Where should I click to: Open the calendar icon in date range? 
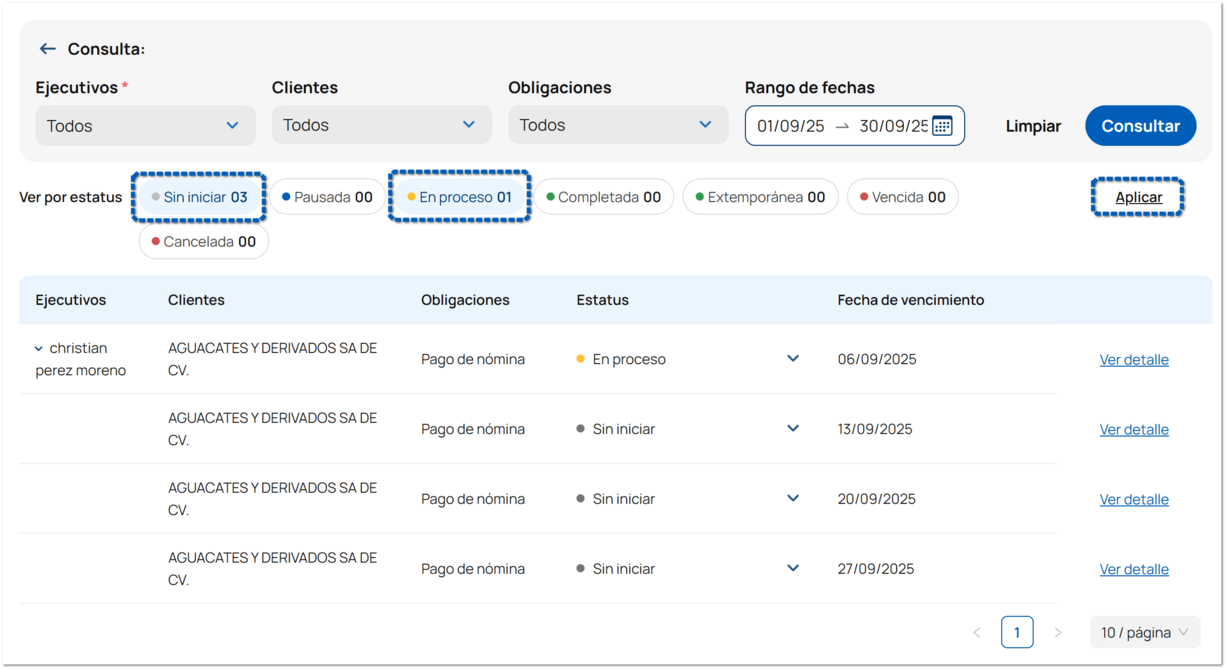coord(942,126)
